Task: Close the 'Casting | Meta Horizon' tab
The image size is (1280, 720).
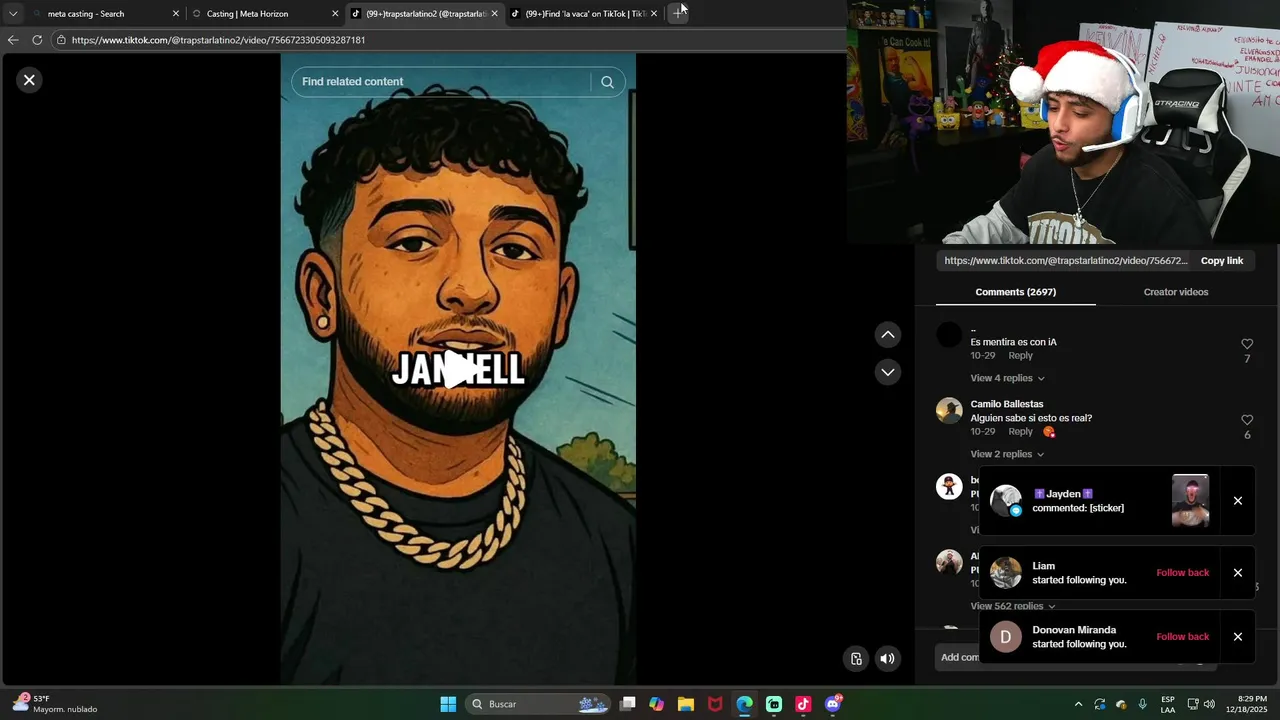Action: tap(335, 14)
